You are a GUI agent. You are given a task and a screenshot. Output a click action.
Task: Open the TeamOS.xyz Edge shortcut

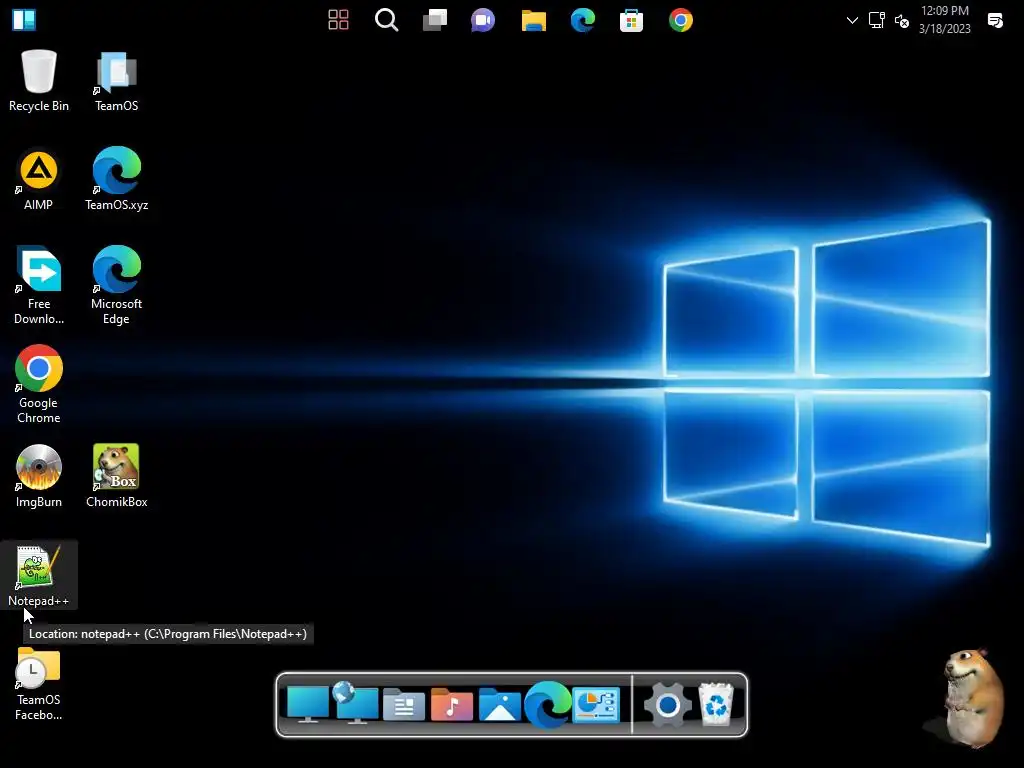click(116, 180)
